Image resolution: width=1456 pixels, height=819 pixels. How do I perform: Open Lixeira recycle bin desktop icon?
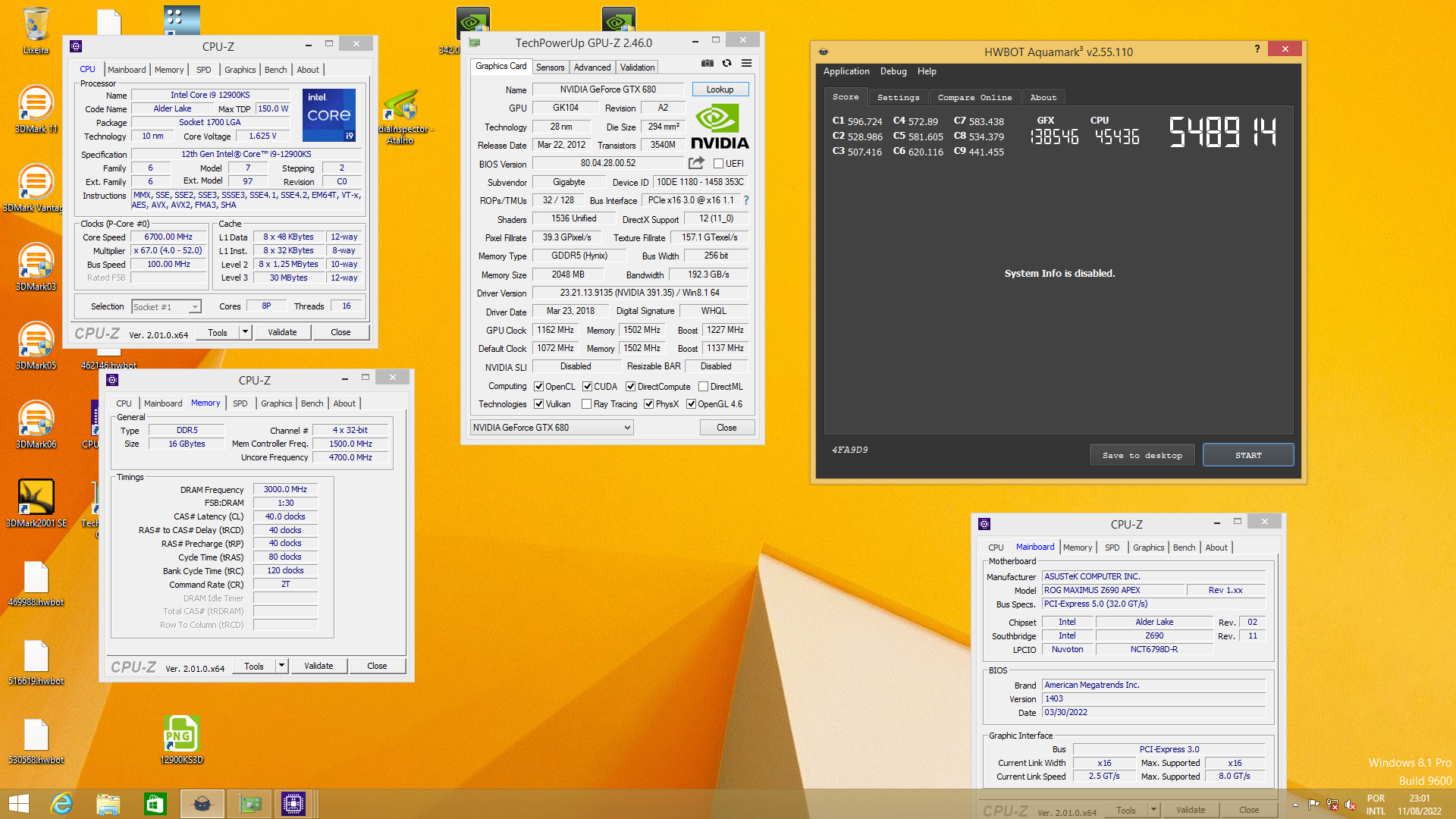(x=36, y=30)
